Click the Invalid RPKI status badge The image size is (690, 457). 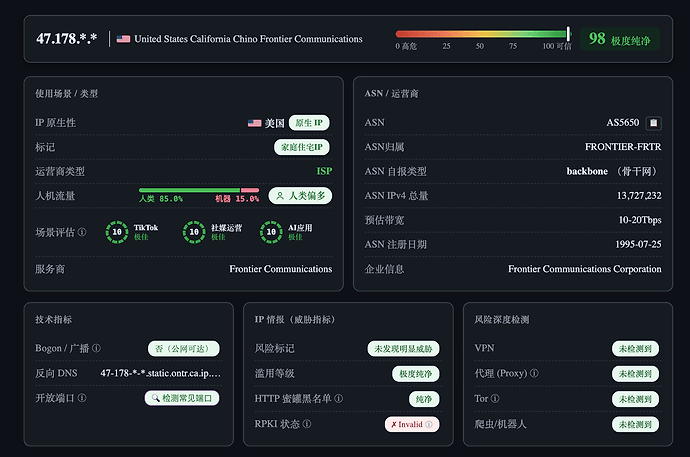click(x=412, y=424)
